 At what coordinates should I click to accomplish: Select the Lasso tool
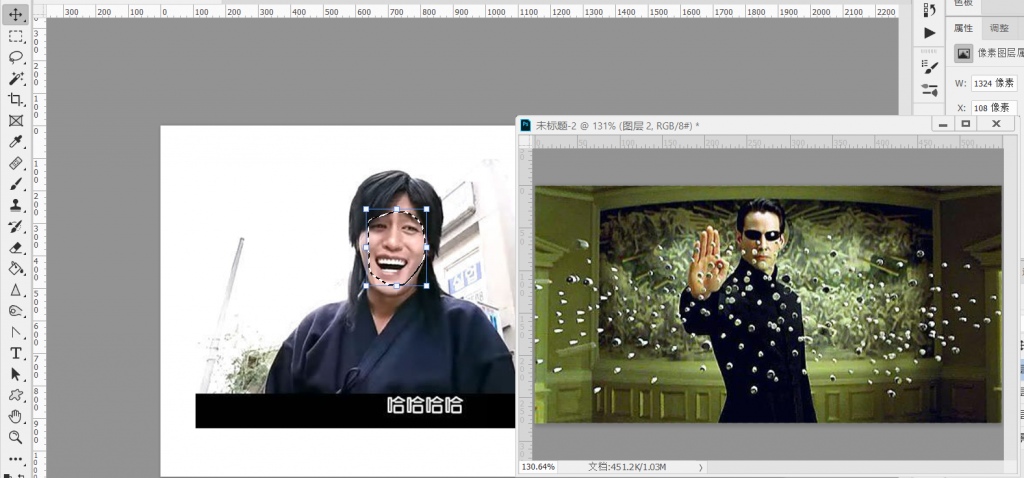(x=16, y=57)
